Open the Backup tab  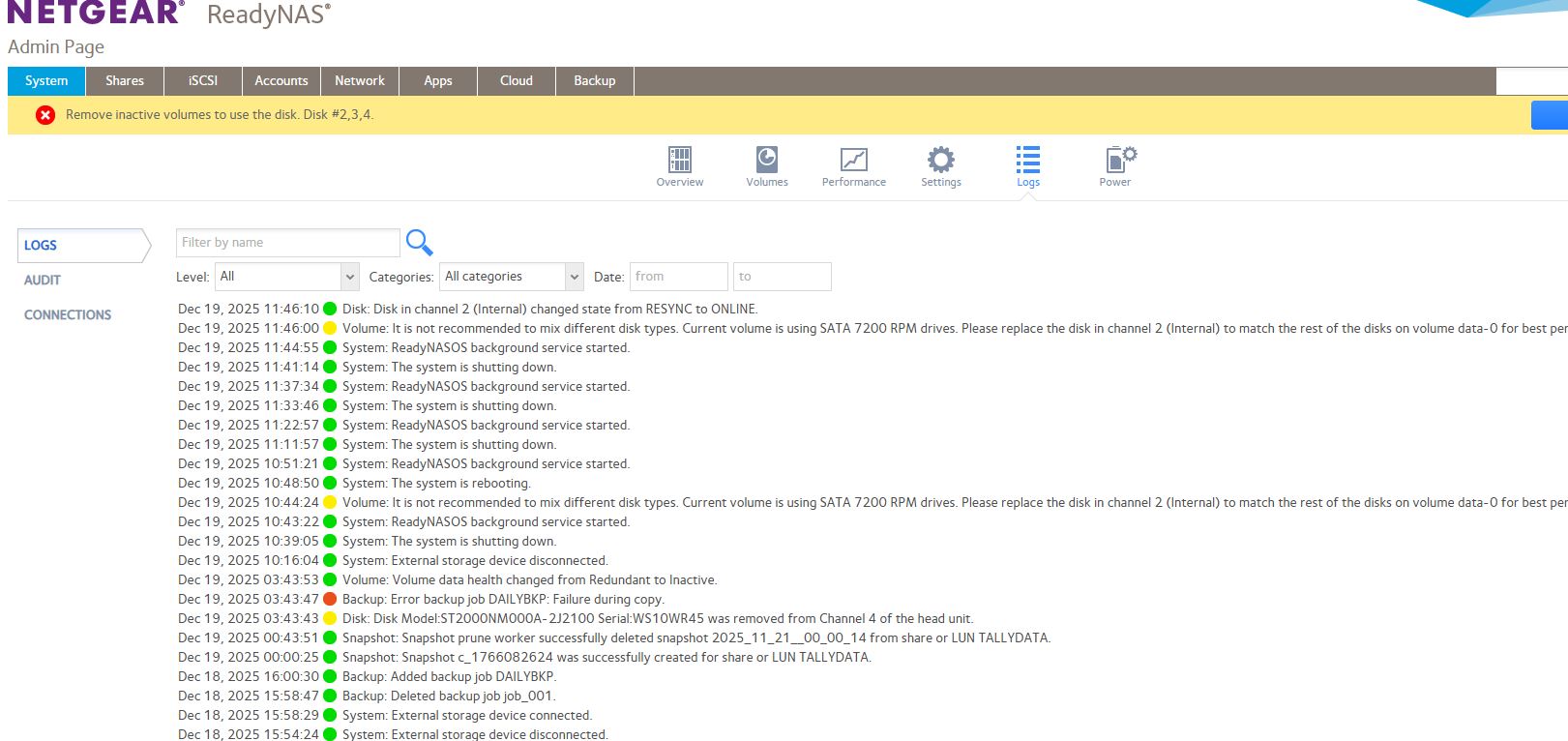[x=595, y=81]
